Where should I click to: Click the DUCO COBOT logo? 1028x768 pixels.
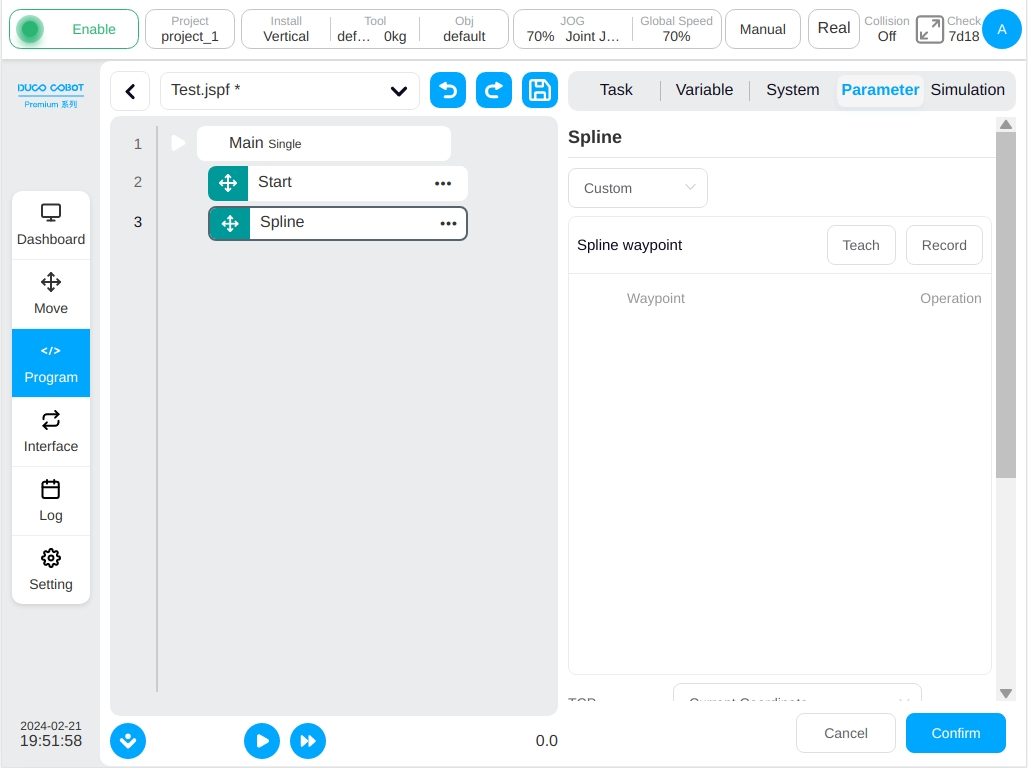[50, 94]
